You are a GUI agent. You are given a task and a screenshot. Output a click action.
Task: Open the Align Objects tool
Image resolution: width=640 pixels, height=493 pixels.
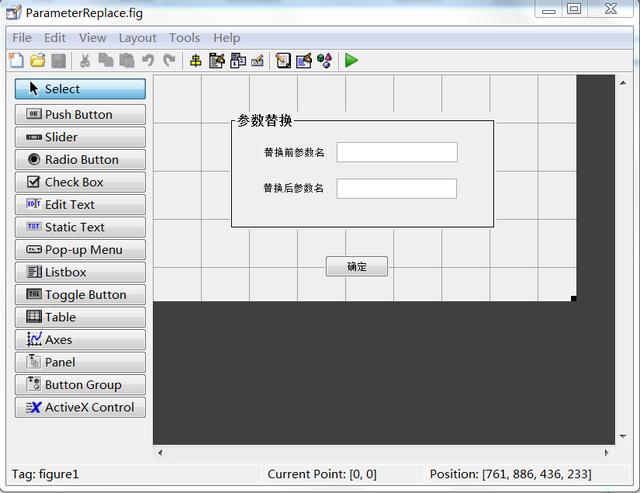(x=196, y=60)
